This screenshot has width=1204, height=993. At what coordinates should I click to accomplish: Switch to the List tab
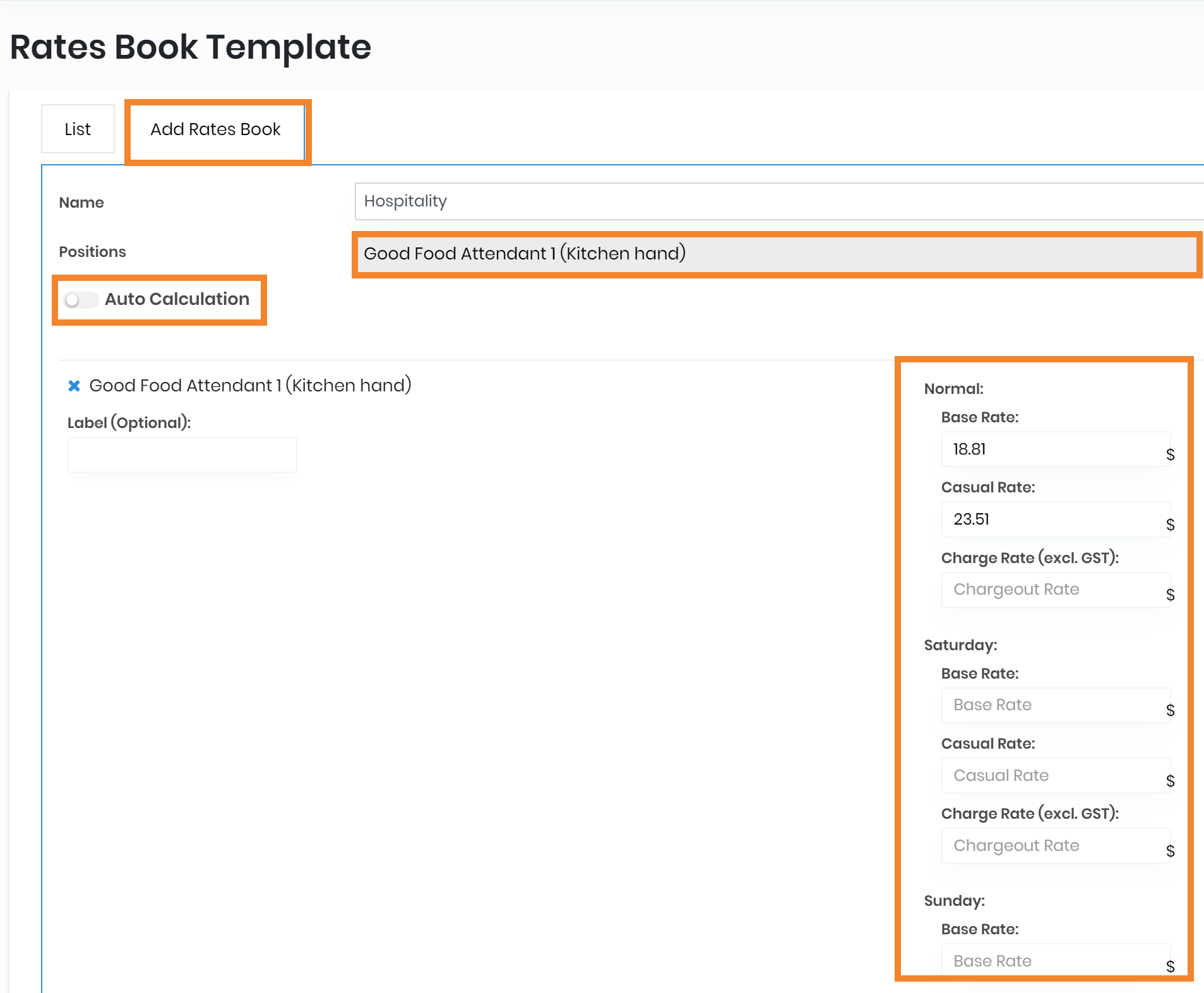[x=78, y=129]
